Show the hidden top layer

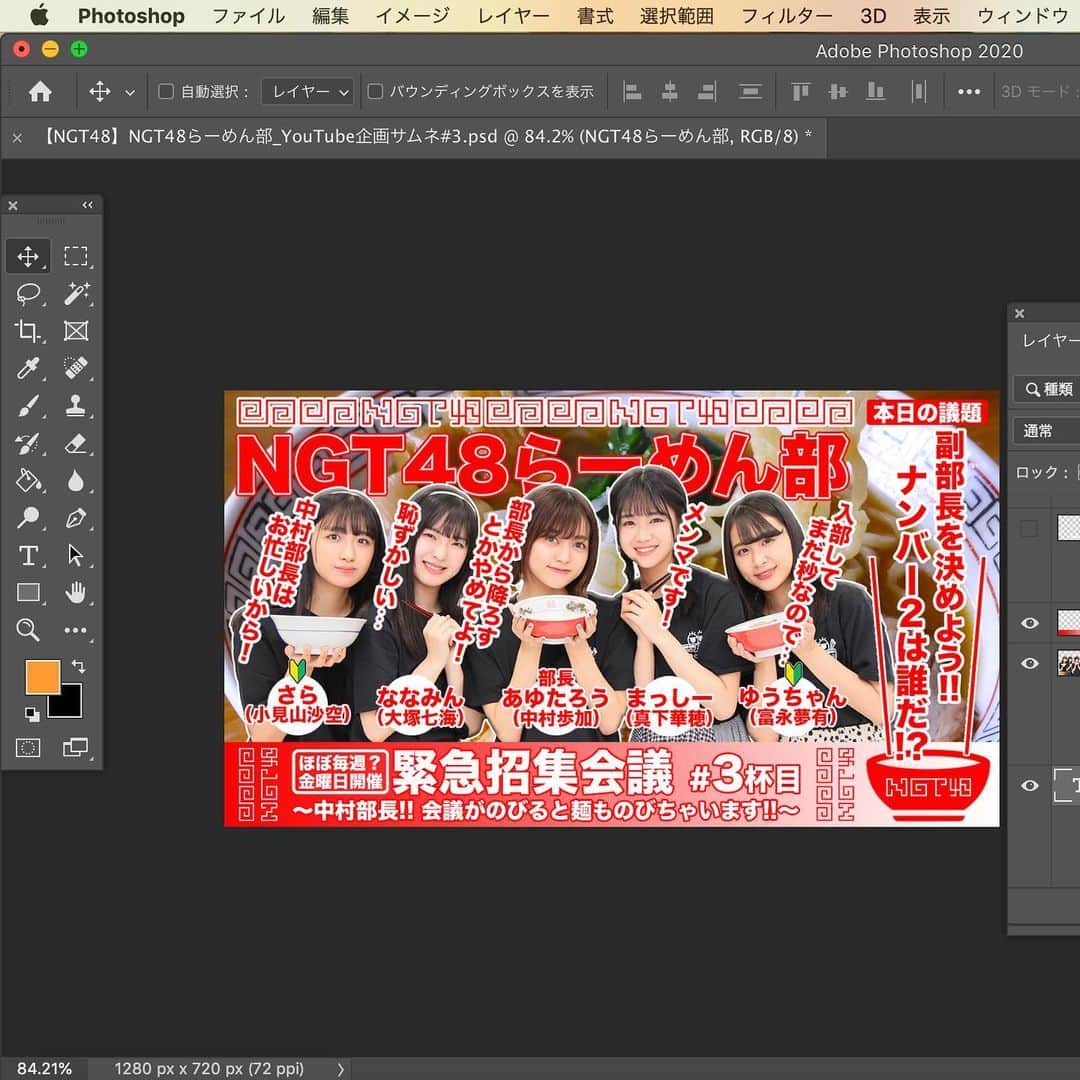1029,528
